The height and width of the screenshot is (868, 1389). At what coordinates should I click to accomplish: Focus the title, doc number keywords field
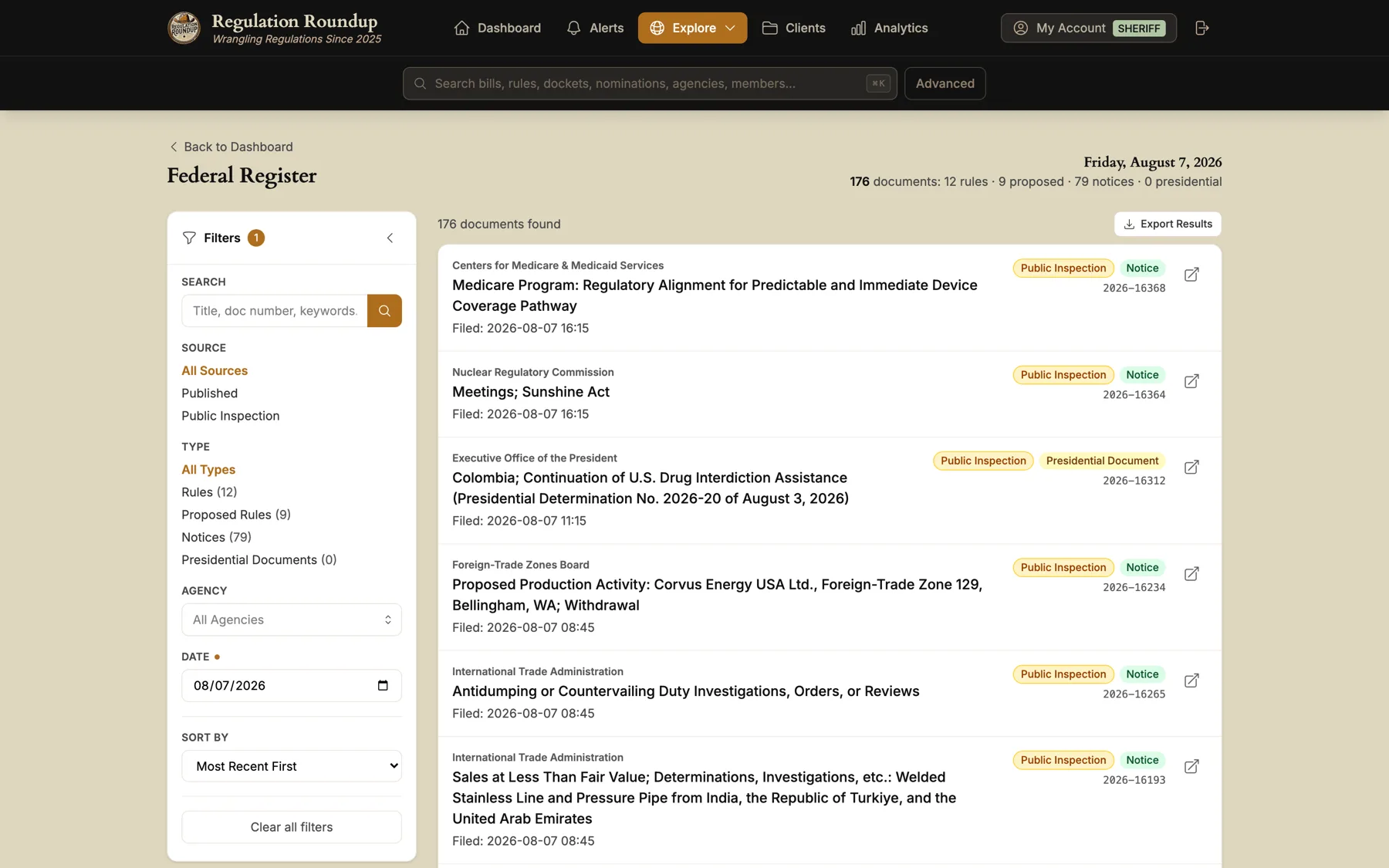[275, 310]
